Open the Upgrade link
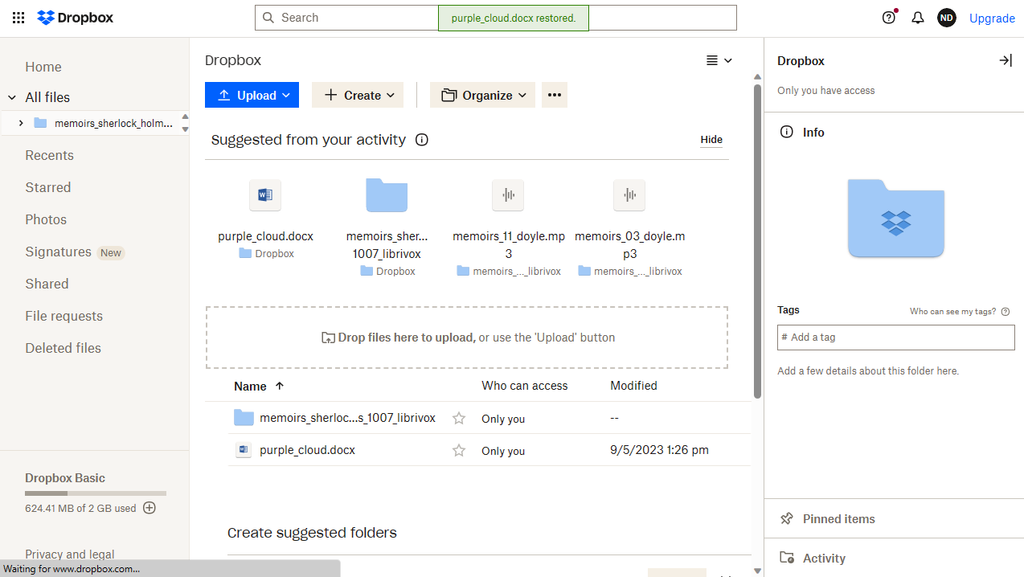Screen dimensions: 1024x577 991,17
